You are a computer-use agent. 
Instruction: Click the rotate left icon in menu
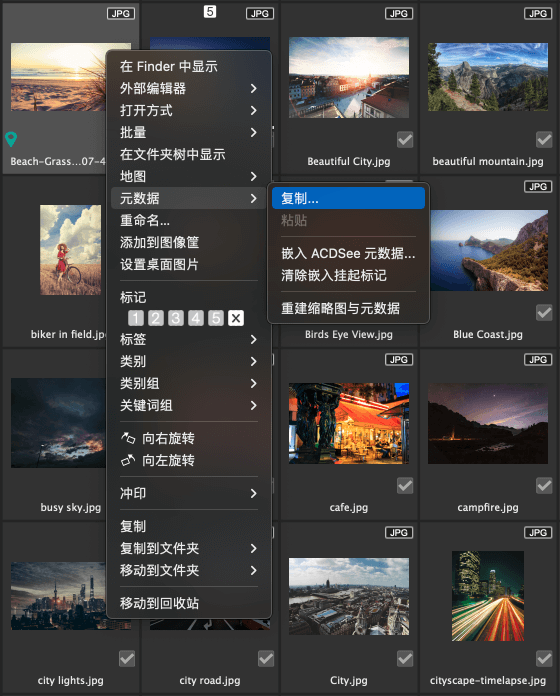[x=128, y=460]
